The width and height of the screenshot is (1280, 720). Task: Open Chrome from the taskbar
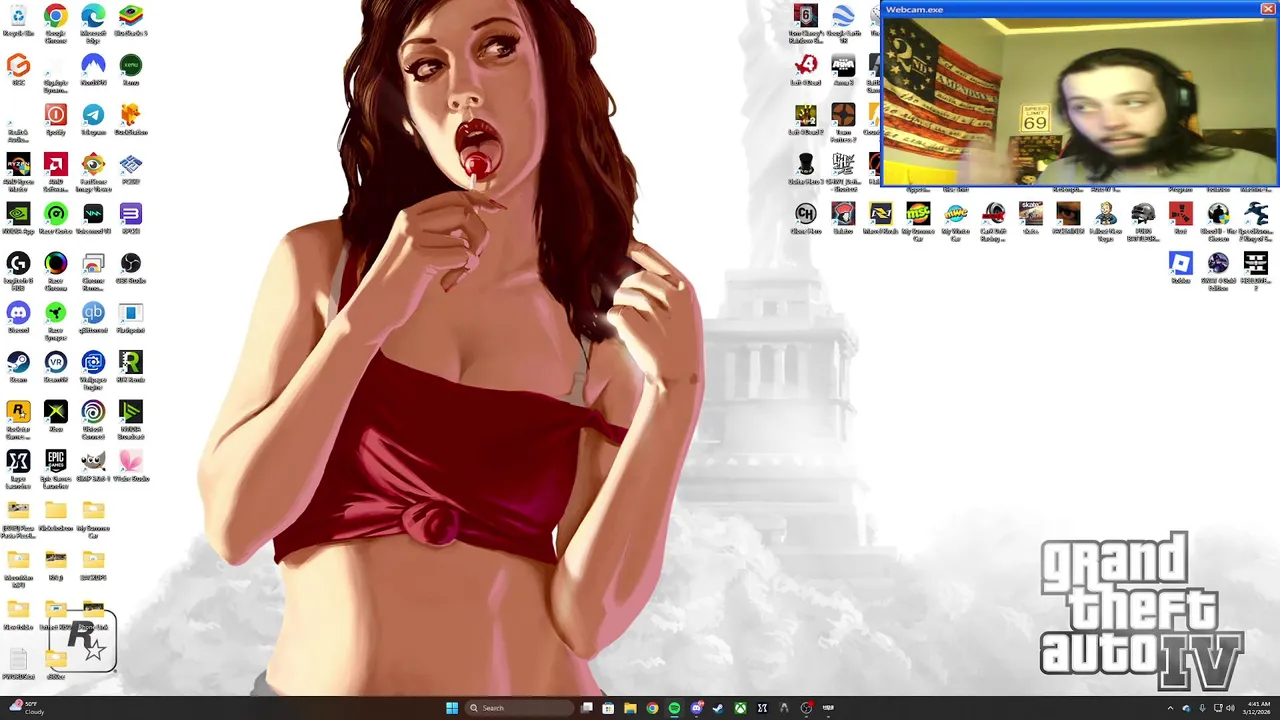pyautogui.click(x=652, y=708)
